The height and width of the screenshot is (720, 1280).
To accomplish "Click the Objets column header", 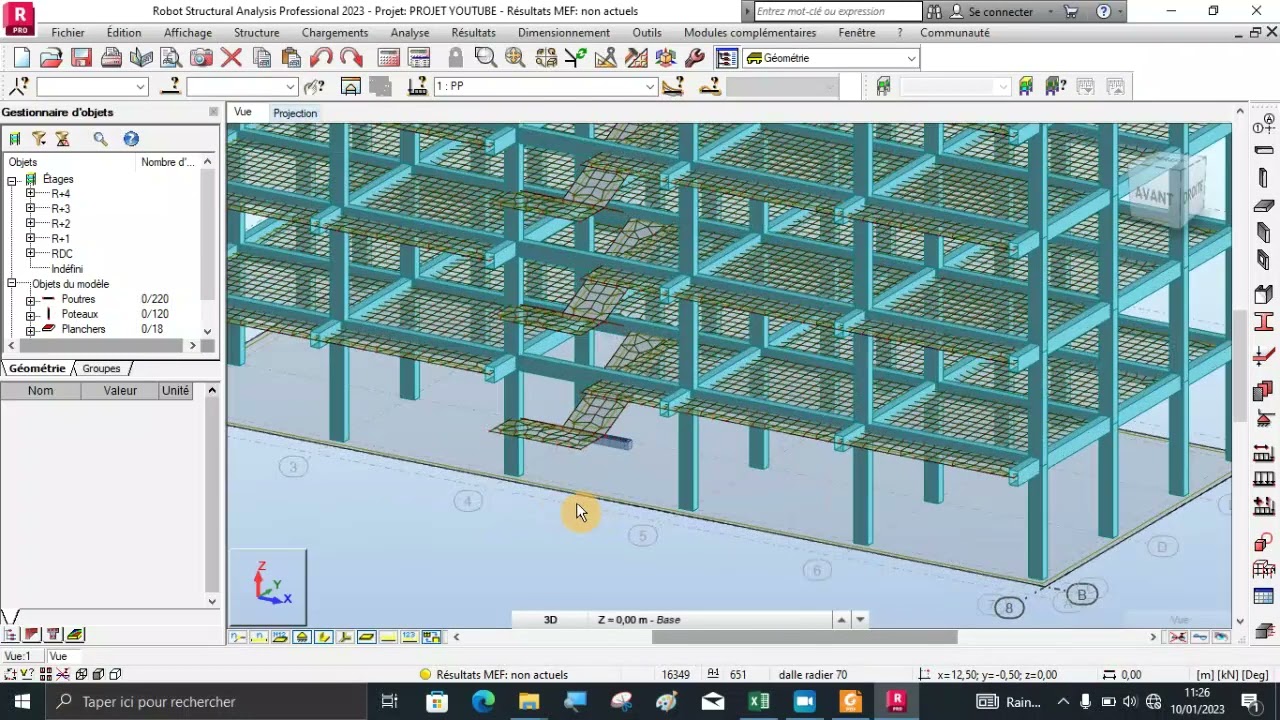I will pos(68,162).
